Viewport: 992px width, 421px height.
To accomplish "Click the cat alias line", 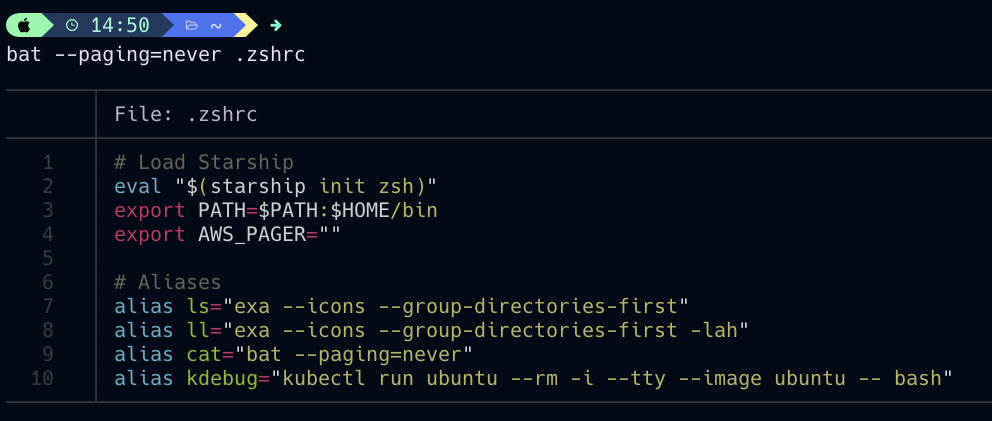I will (294, 354).
